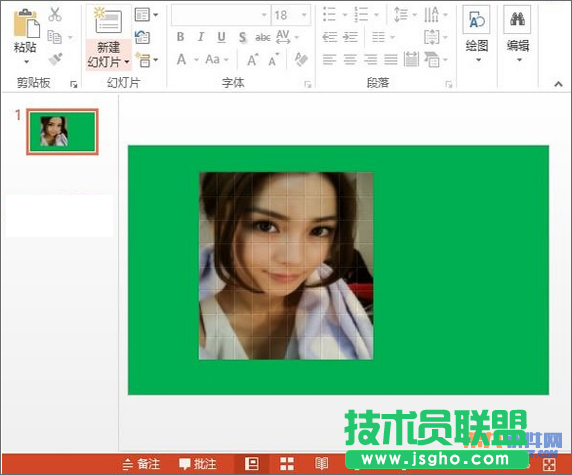
Task: Click the Distributed alignment icon
Action: pos(411,59)
